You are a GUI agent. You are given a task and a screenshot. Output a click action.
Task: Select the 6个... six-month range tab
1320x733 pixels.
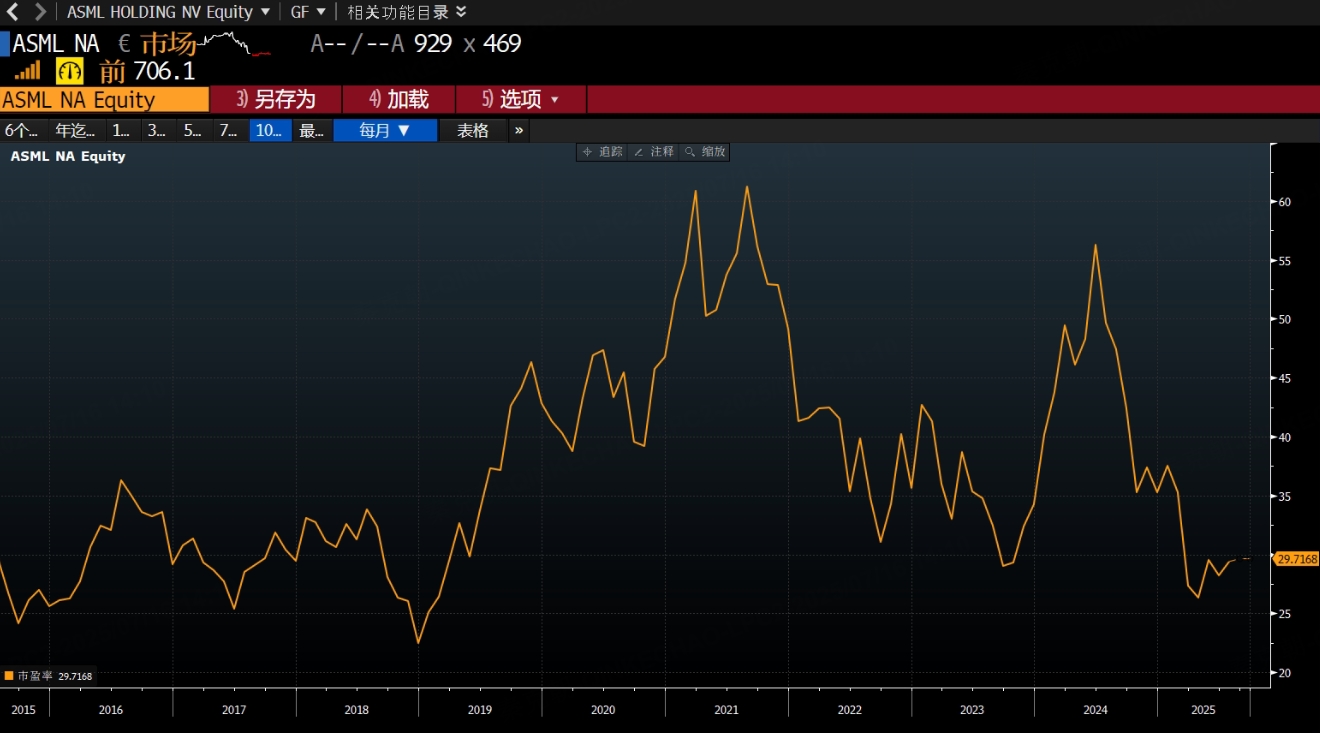point(22,130)
